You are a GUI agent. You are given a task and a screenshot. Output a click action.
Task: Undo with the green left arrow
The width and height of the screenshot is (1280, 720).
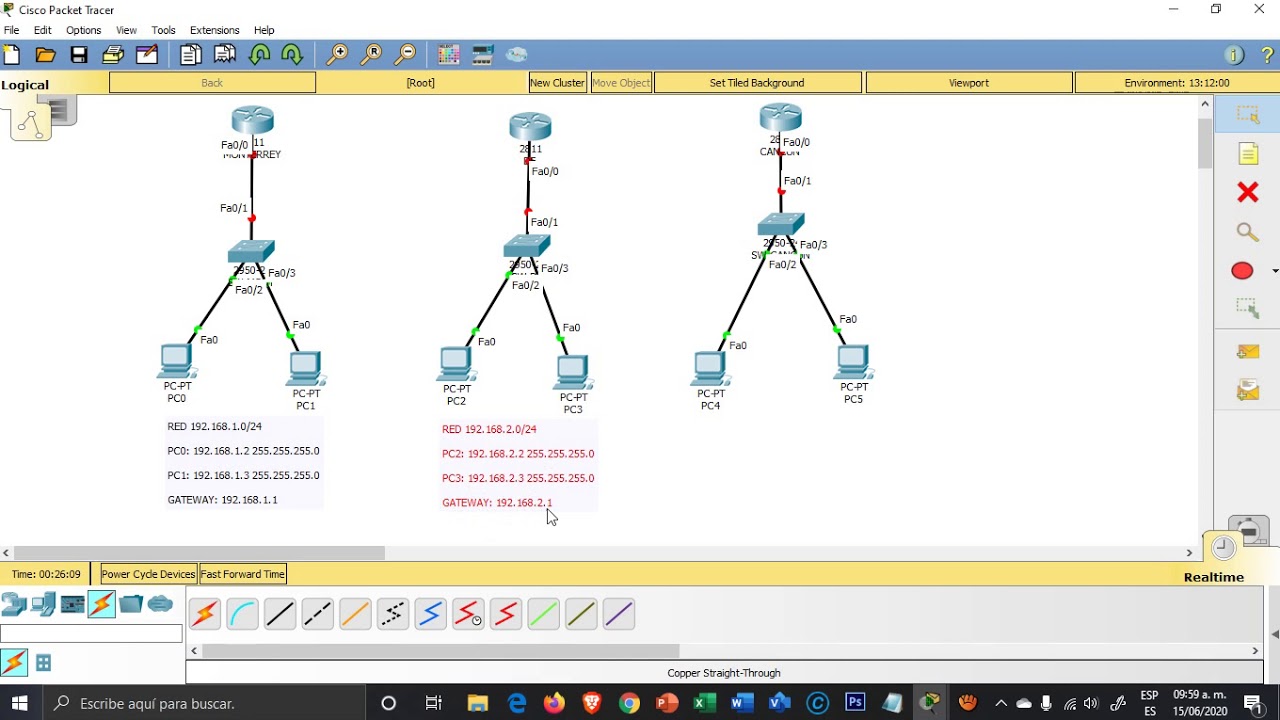coord(259,55)
